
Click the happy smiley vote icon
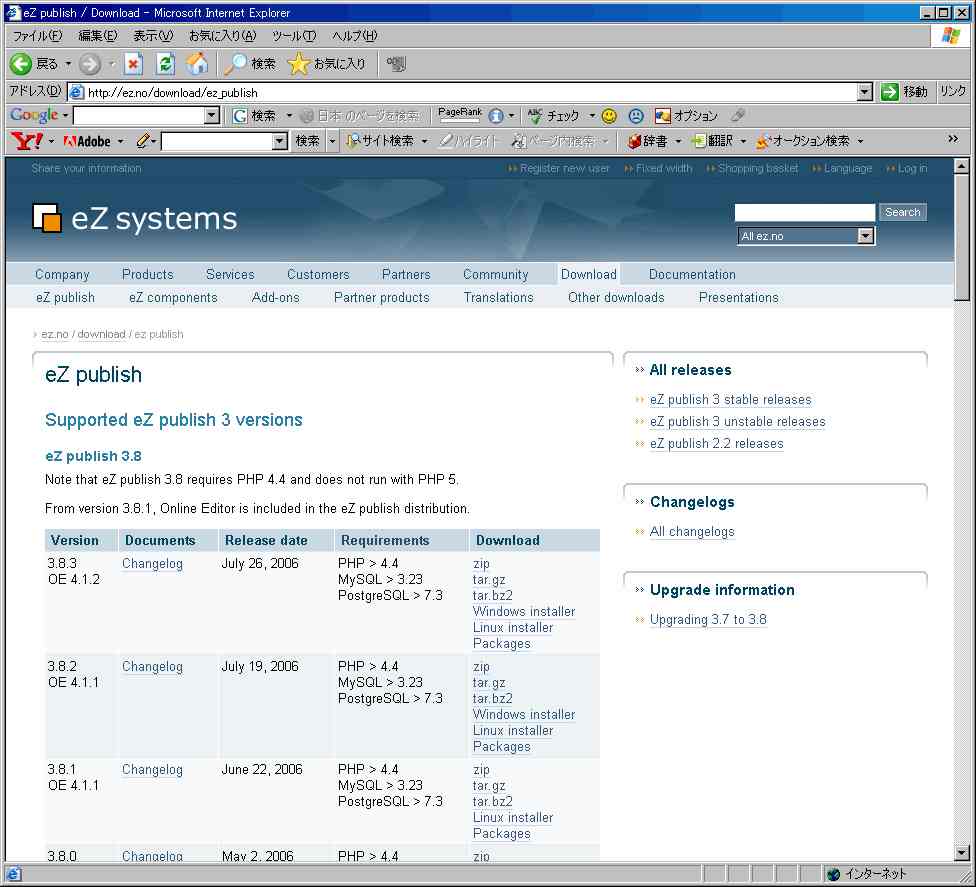point(609,116)
